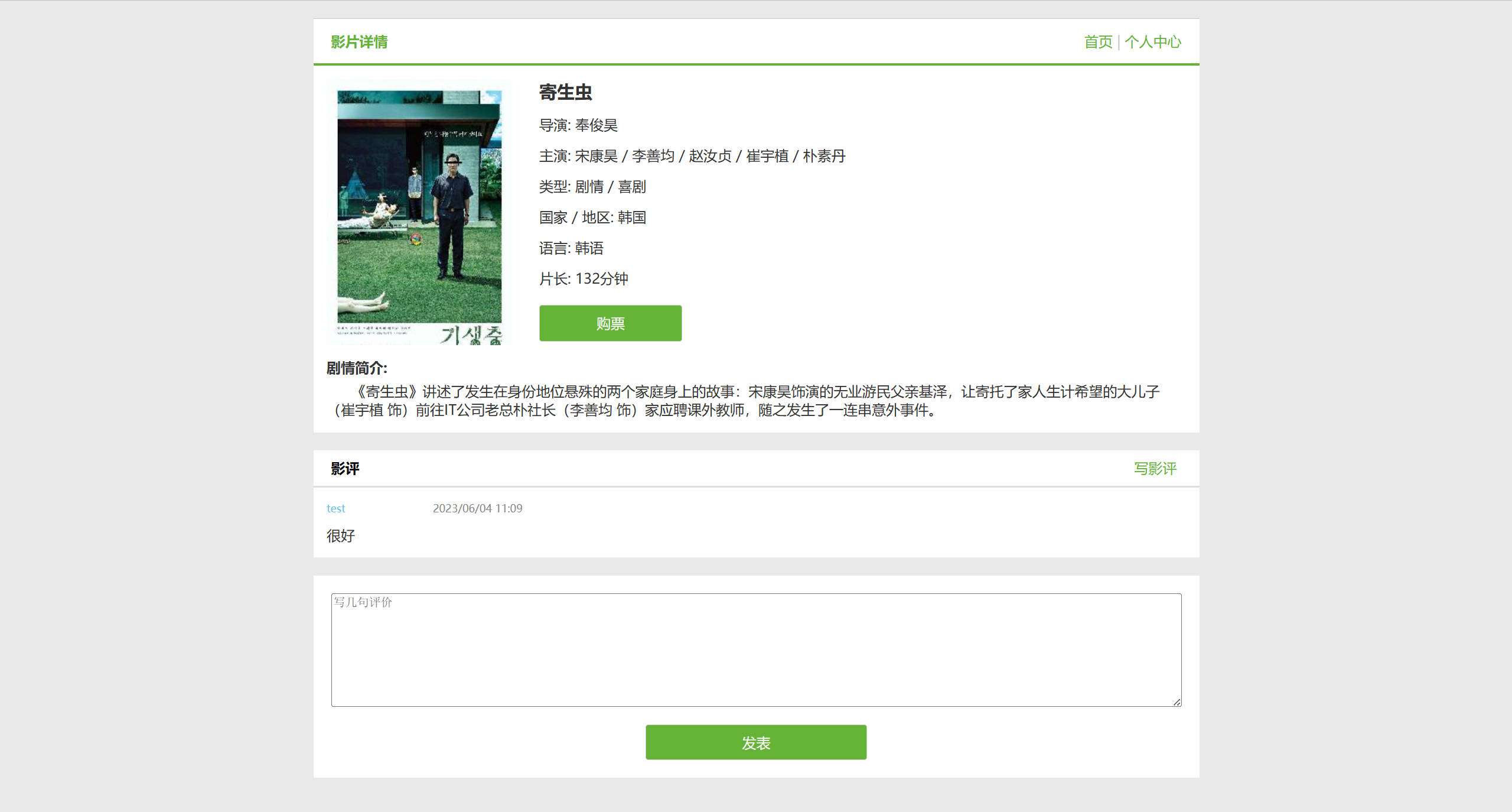Click the review timestamp 2023/06/04 11:09
The height and width of the screenshot is (812, 1512).
click(477, 508)
